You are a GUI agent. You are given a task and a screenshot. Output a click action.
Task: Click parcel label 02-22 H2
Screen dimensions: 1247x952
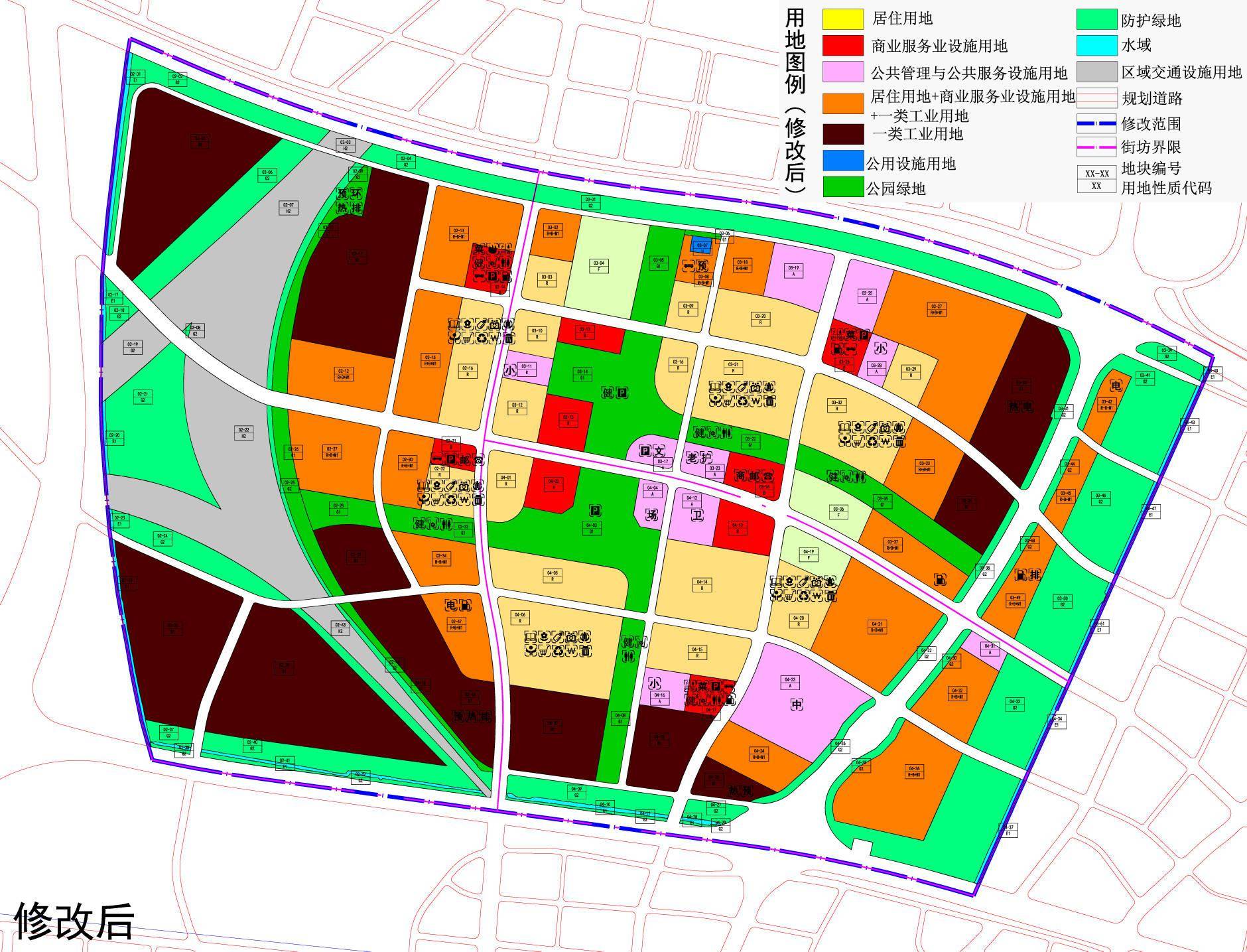click(243, 433)
